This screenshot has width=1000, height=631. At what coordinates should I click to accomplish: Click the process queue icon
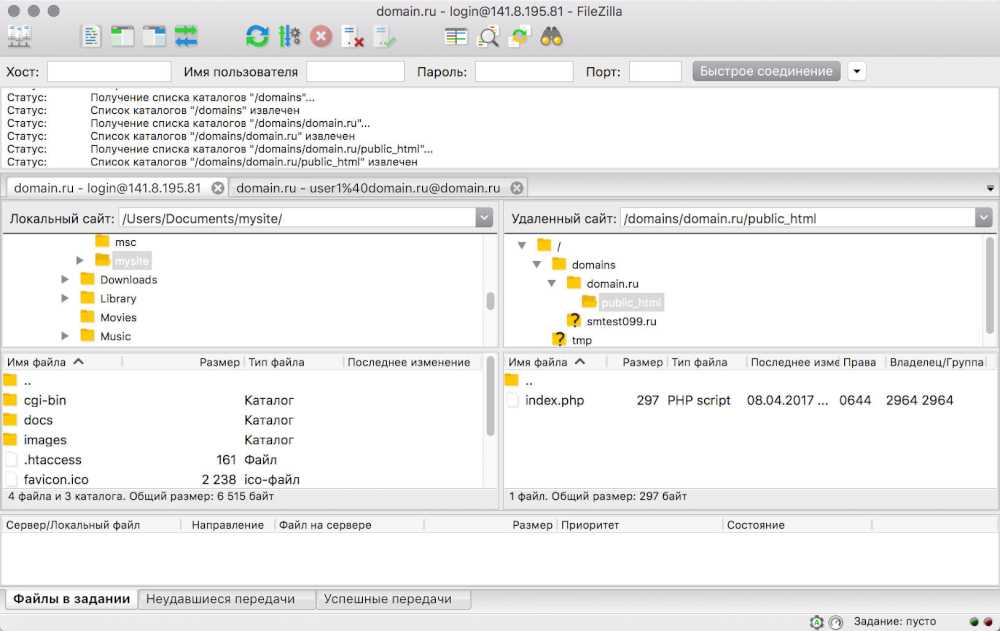click(x=289, y=37)
